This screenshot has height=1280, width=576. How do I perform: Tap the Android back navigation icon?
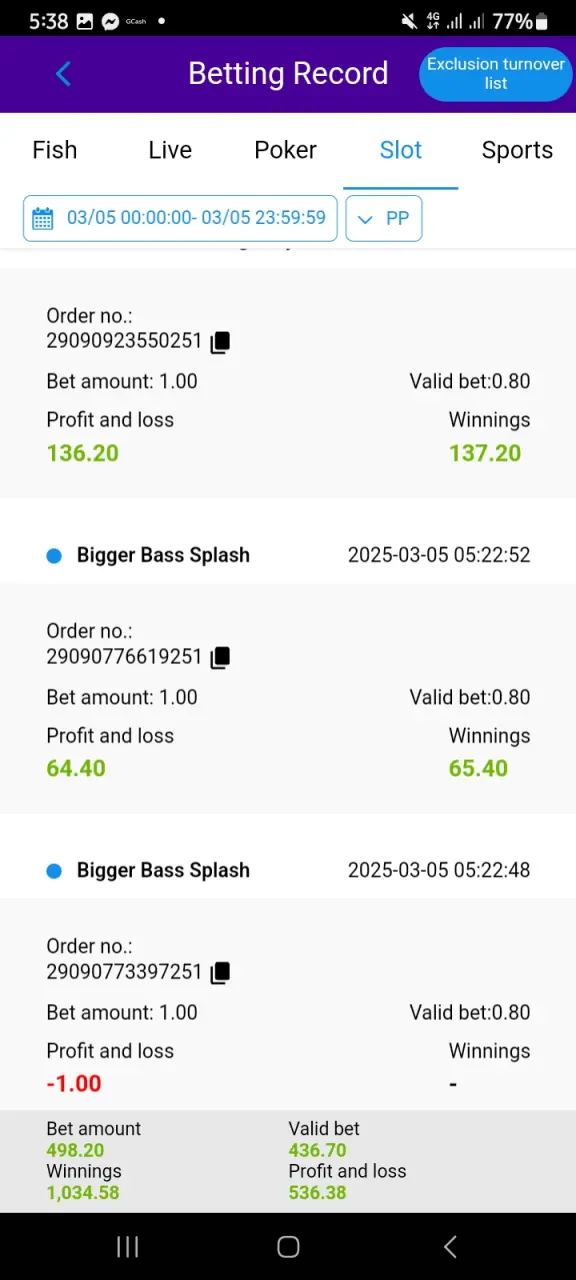pos(450,1246)
